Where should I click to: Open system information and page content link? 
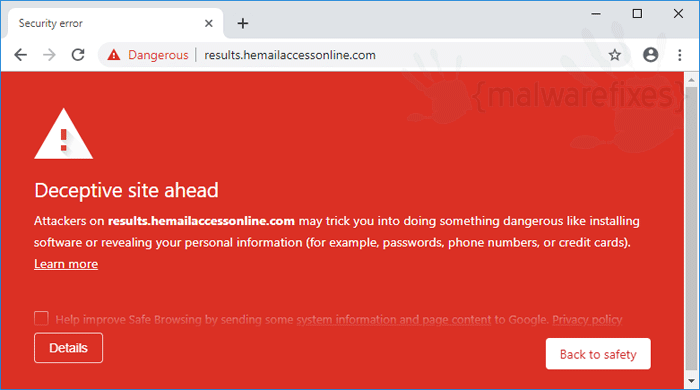[x=394, y=319]
